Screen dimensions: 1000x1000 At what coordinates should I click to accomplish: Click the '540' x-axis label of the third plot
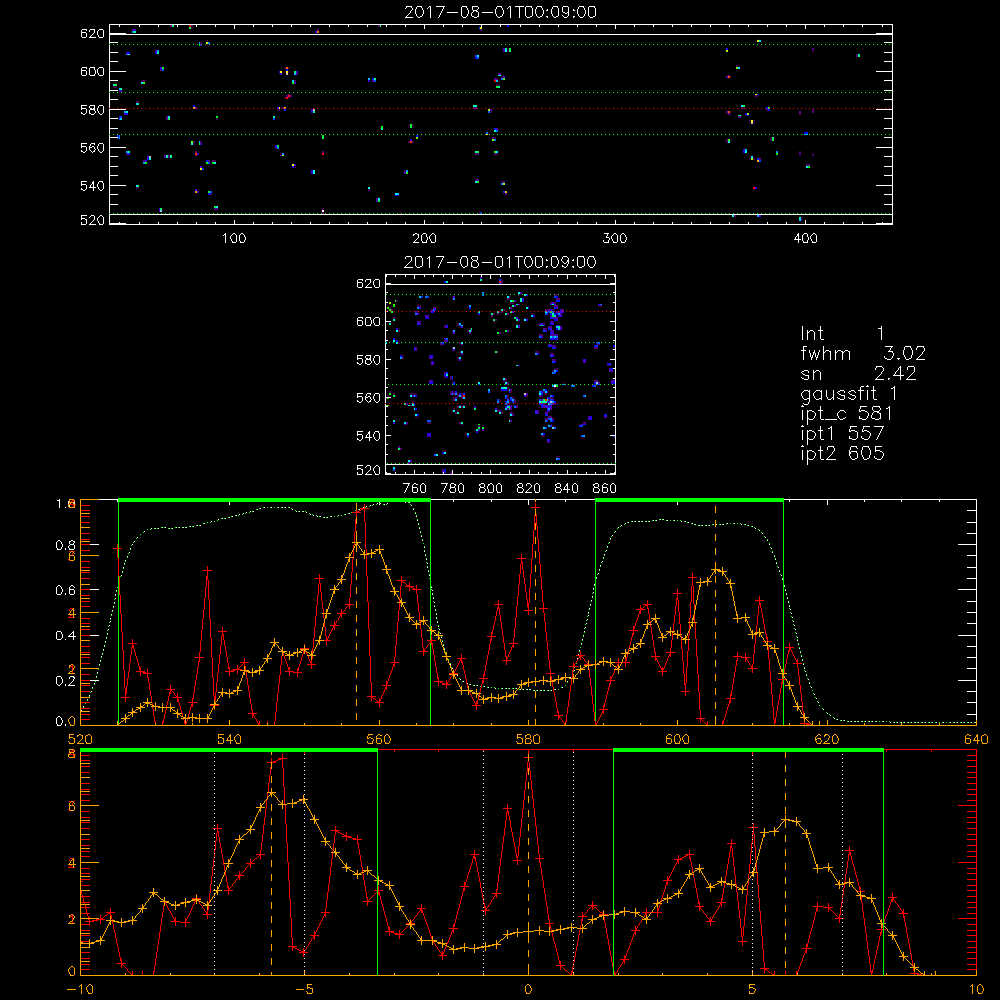[x=230, y=740]
